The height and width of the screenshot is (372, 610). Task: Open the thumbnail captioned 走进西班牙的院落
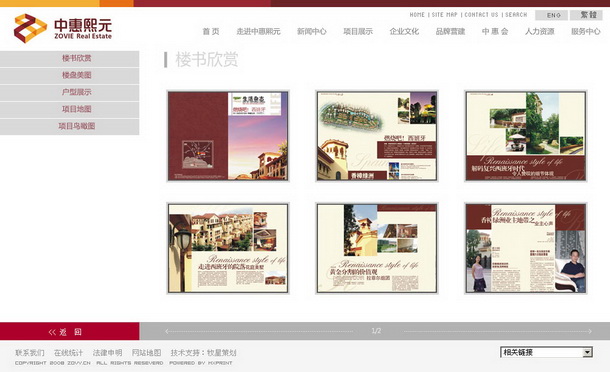[228, 248]
